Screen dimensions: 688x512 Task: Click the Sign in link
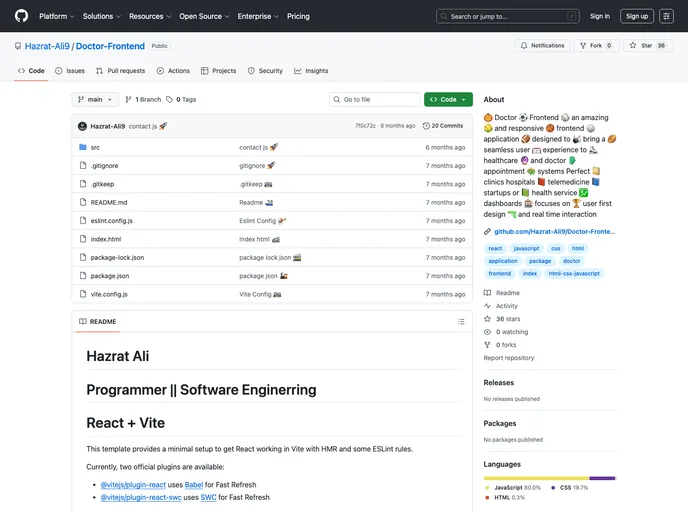pos(599,16)
